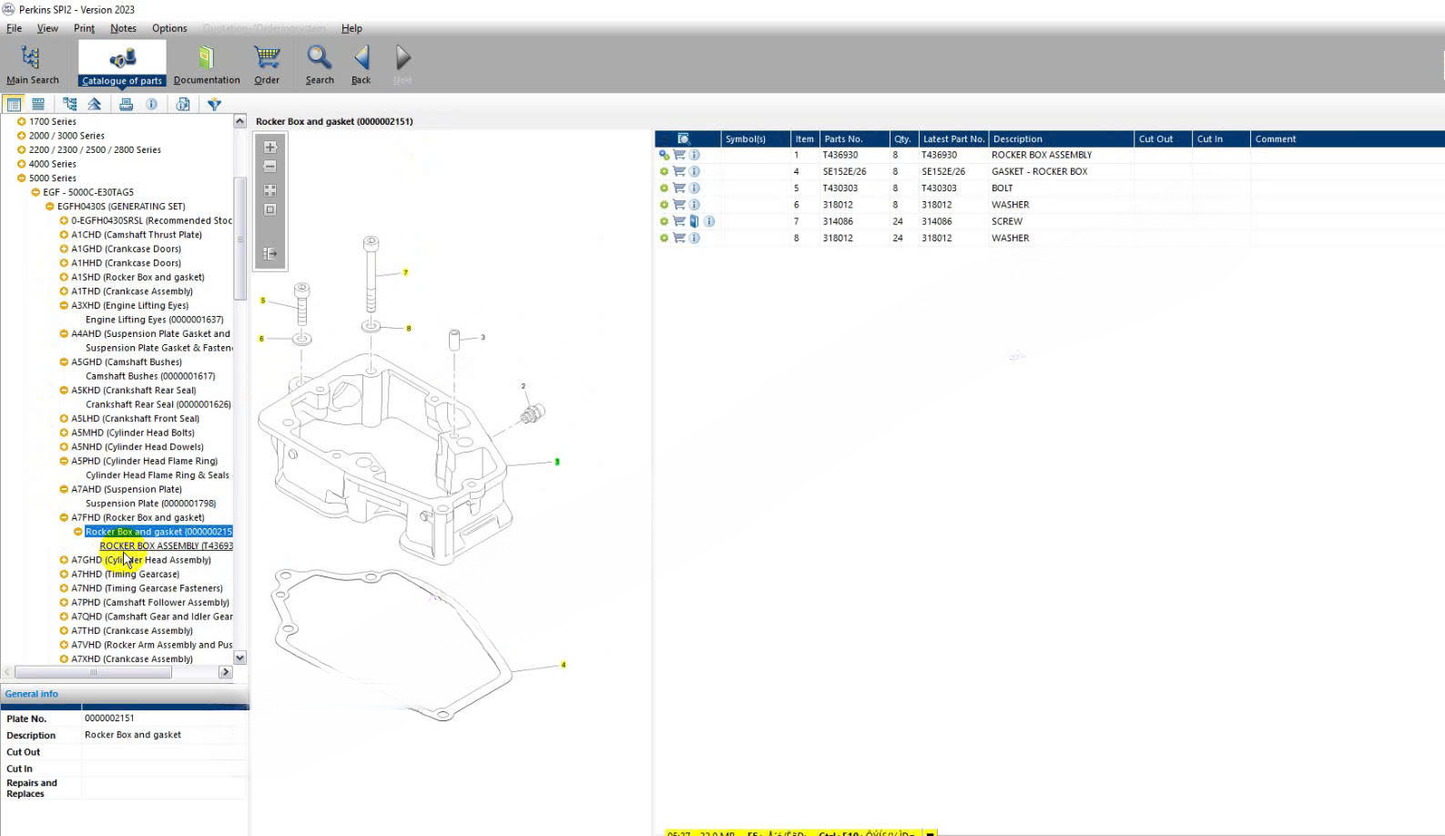Collapse the tree using the double-chevron icon

[93, 103]
